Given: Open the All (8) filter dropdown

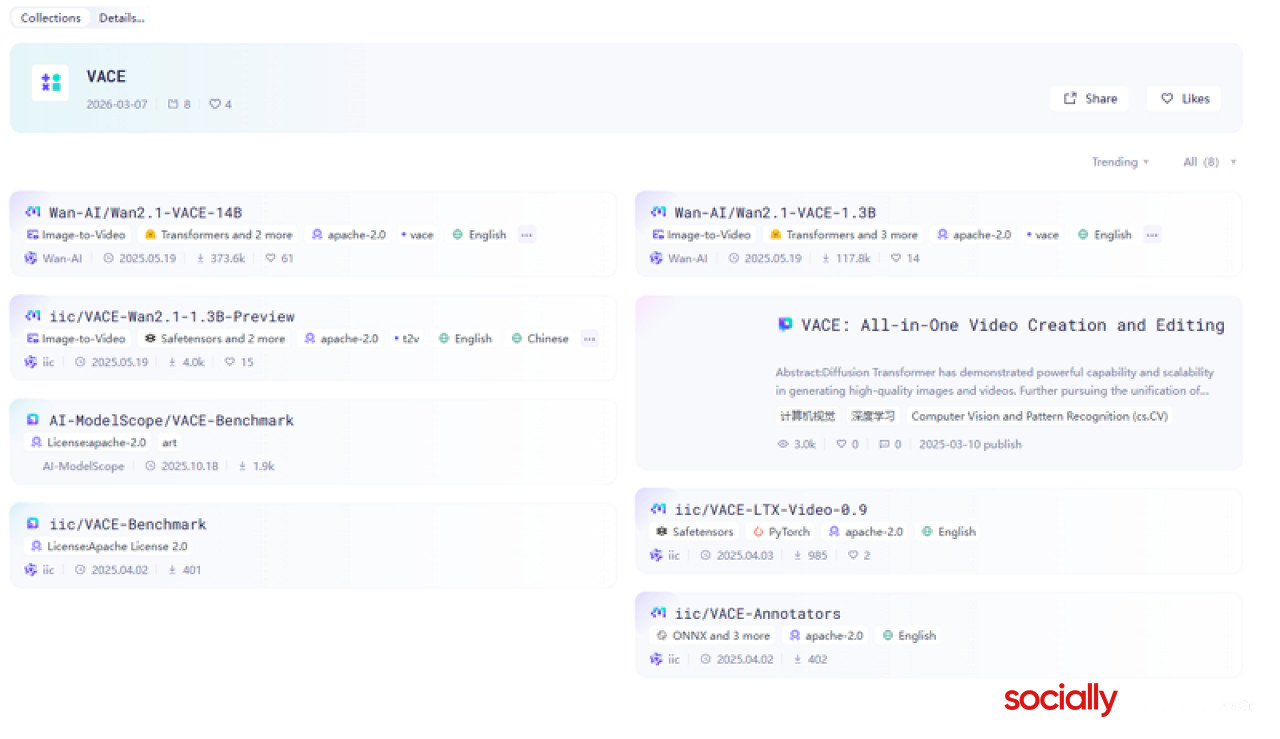Looking at the screenshot, I should [x=1210, y=162].
